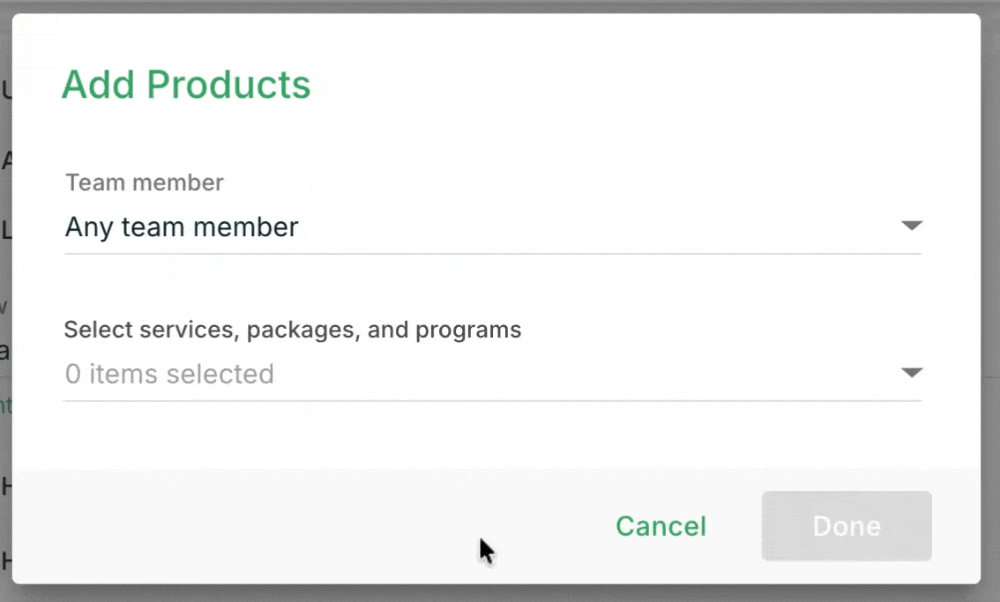Click the word "programs" in the services label
The image size is (1000, 602).
click(x=468, y=330)
